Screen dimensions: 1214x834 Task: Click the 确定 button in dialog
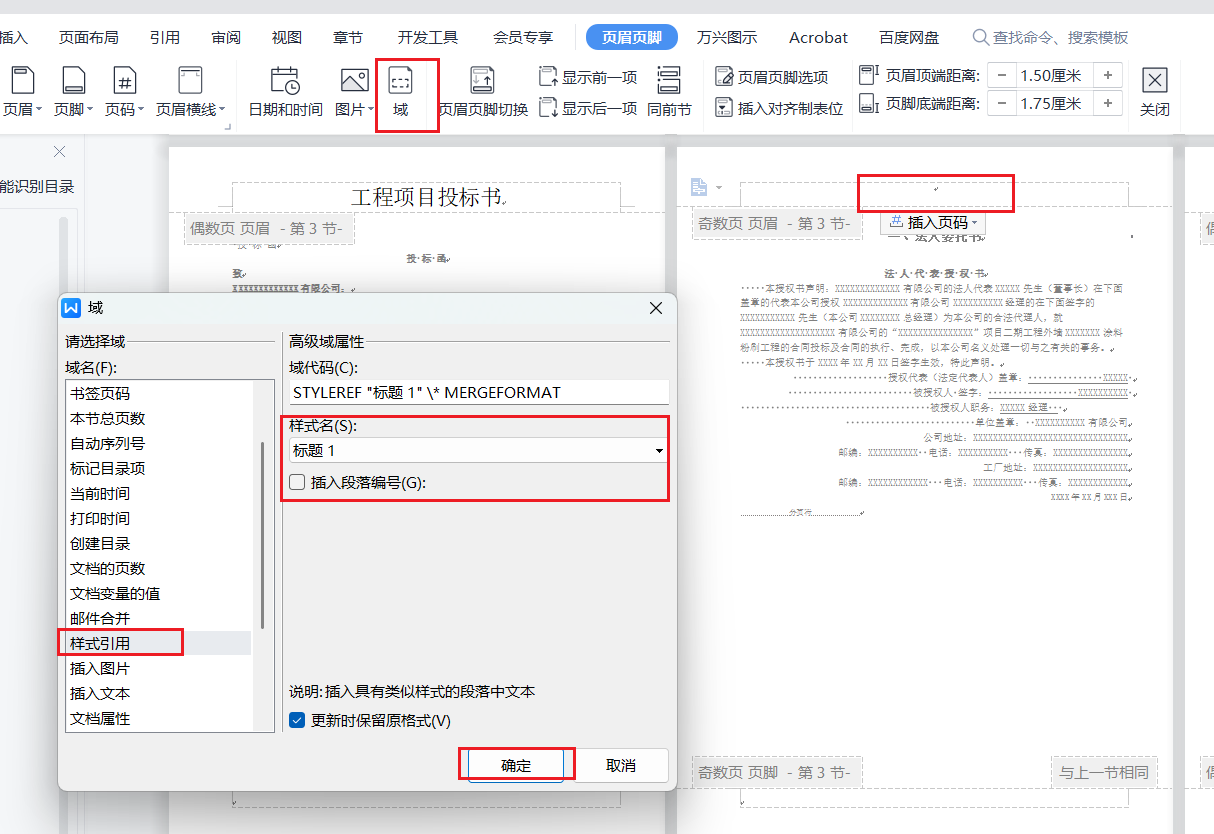point(516,765)
